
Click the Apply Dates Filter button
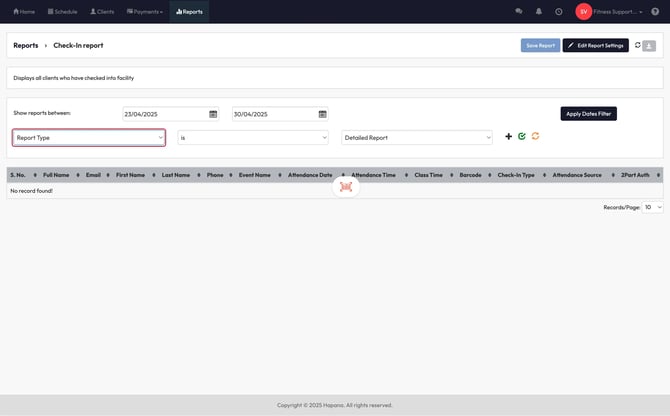click(588, 114)
